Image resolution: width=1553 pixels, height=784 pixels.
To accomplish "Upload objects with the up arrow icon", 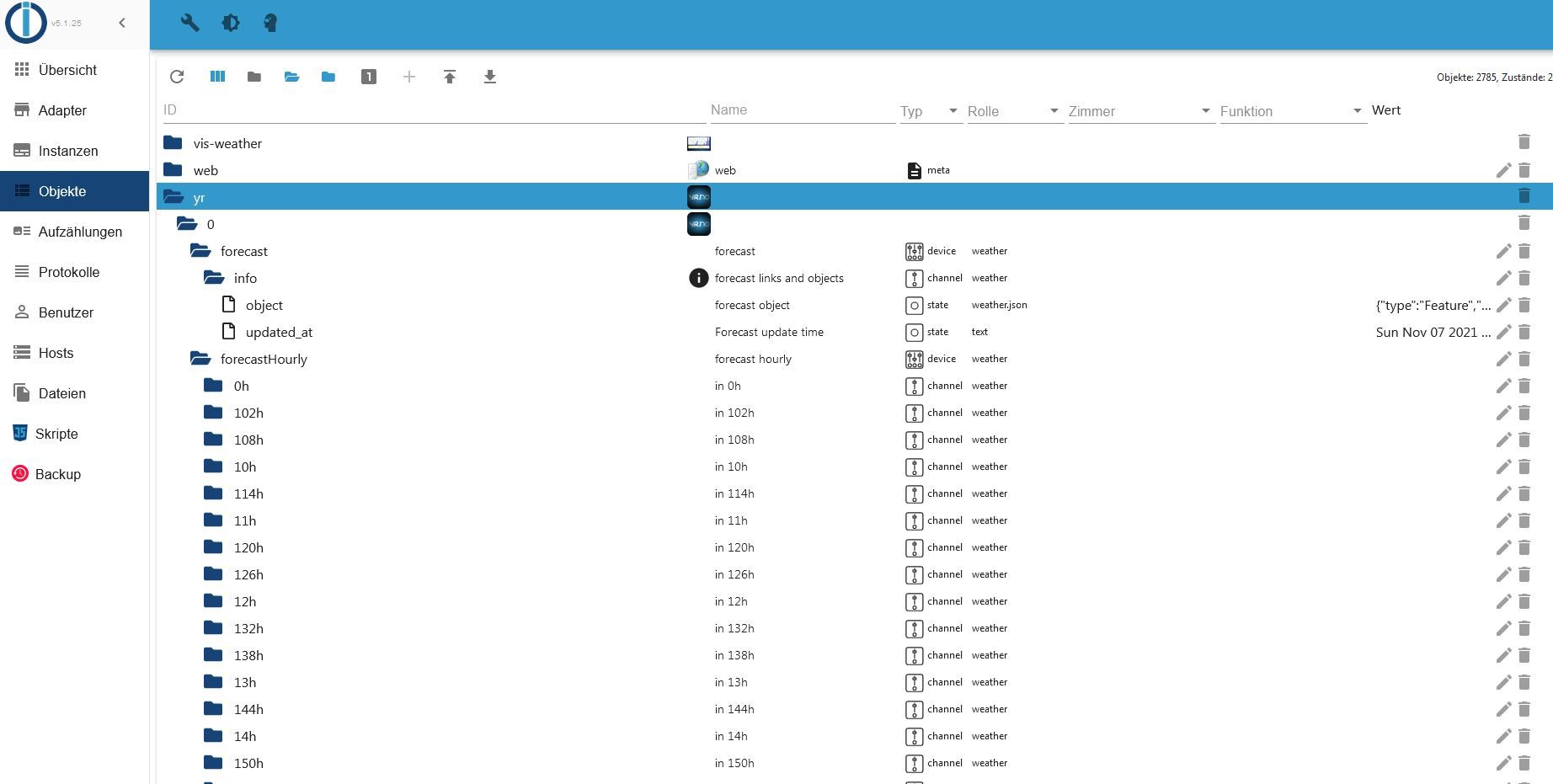I will click(x=450, y=77).
